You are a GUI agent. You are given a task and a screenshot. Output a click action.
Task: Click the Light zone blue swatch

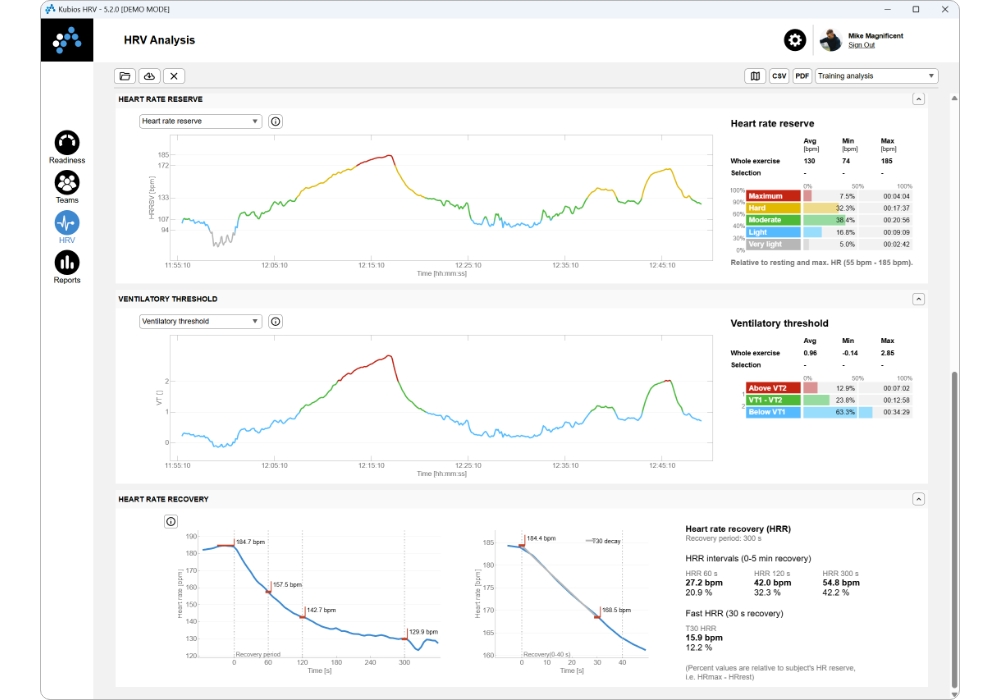[773, 232]
